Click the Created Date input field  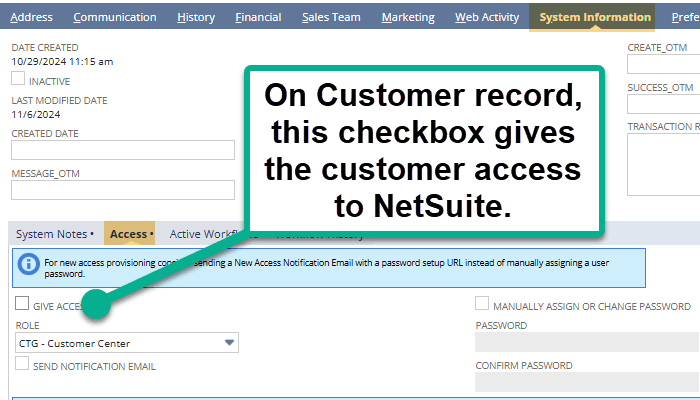point(123,150)
